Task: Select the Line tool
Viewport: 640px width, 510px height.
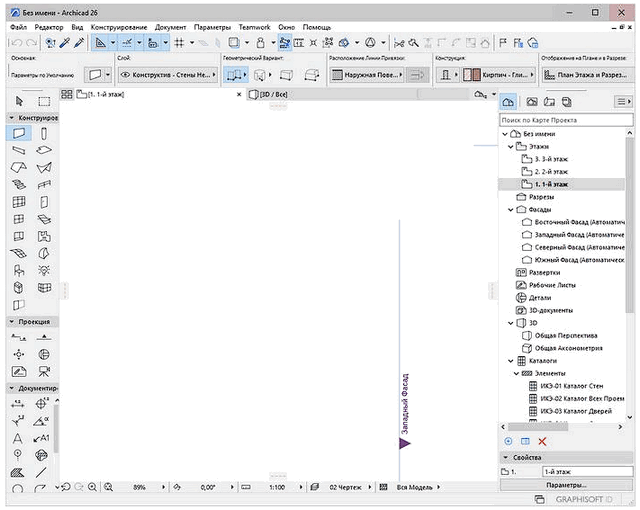Action: [x=41, y=473]
